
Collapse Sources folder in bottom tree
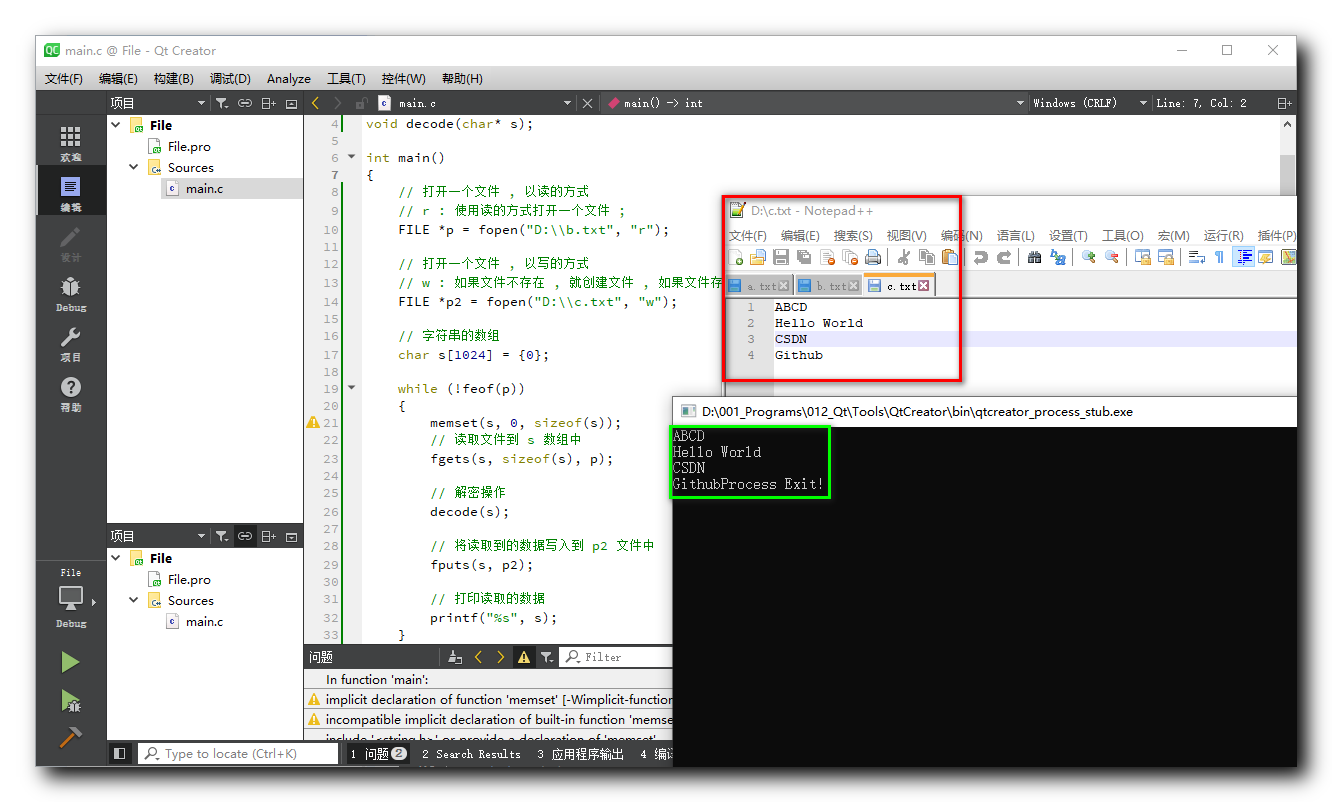coord(134,600)
